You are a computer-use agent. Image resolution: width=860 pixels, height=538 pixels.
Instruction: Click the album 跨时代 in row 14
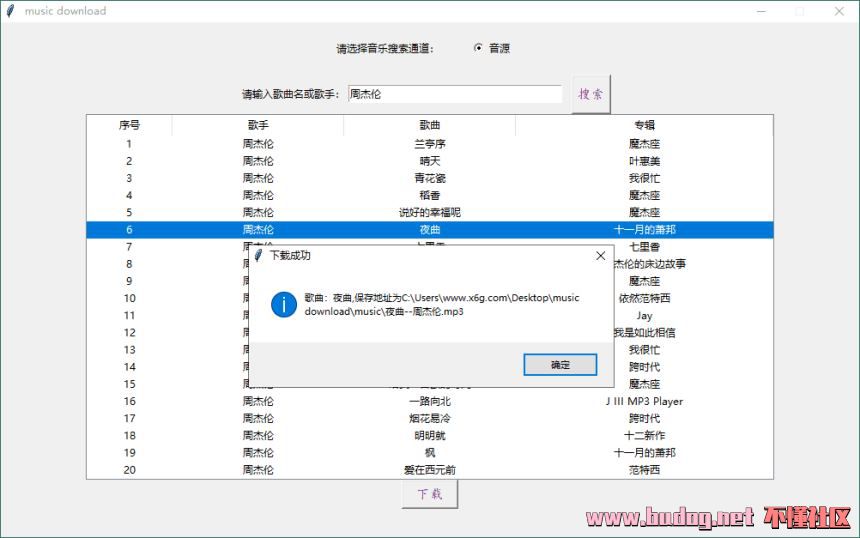(x=644, y=367)
